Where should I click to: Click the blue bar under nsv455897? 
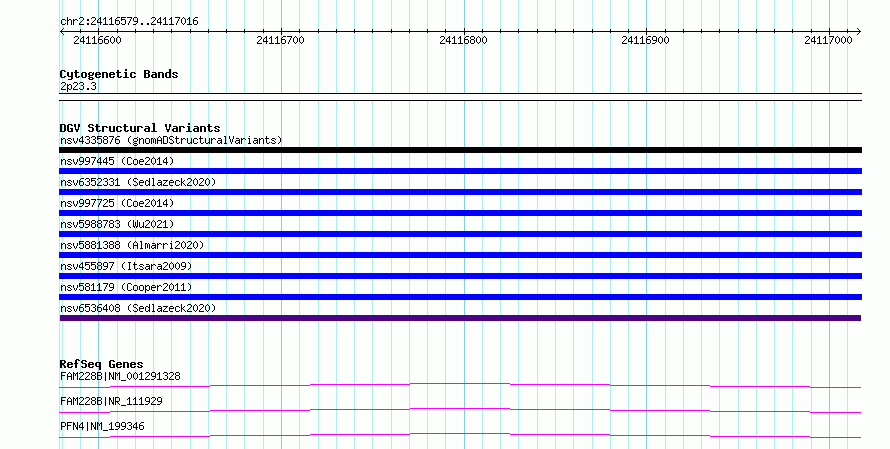[460, 276]
